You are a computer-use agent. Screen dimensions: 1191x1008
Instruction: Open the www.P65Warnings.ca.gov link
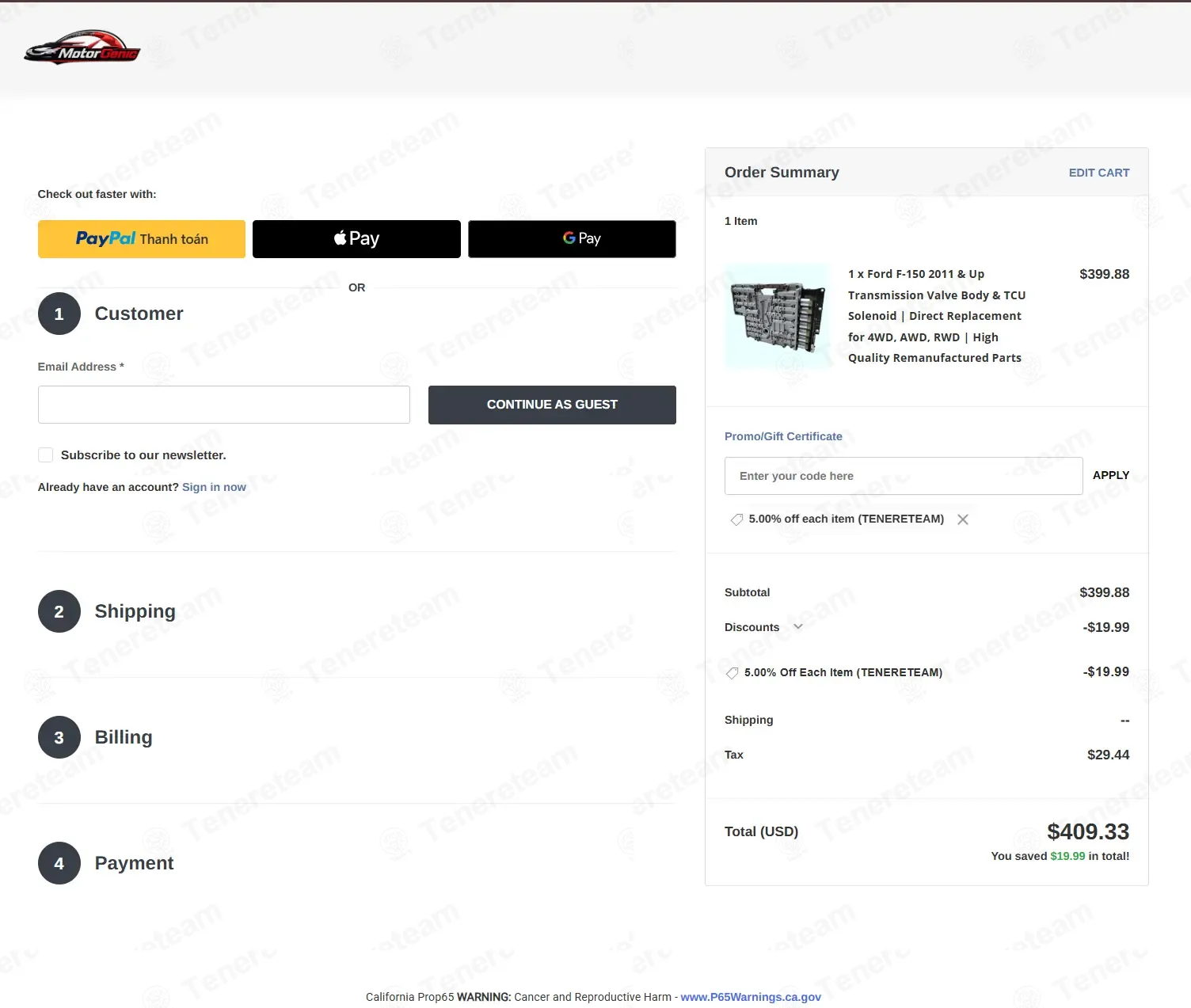751,997
